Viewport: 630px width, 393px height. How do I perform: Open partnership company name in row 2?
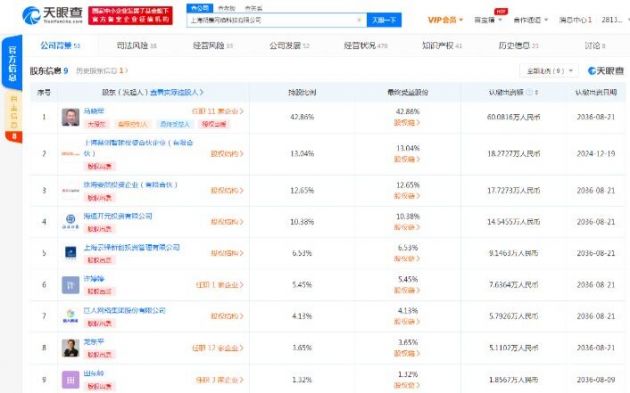[x=139, y=147]
